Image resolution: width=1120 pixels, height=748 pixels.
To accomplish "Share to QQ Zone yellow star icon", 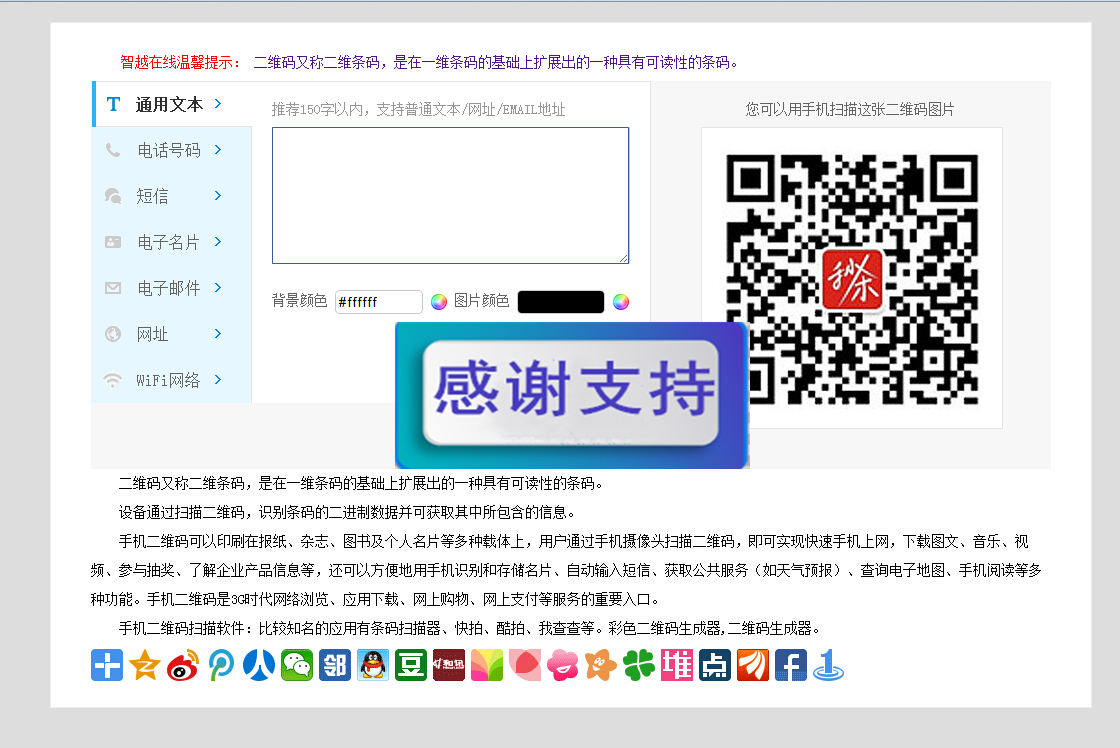I will 145,665.
